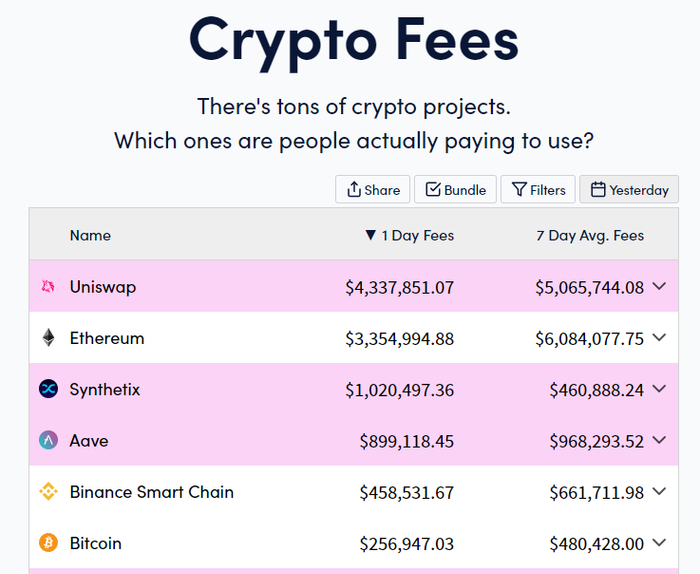The height and width of the screenshot is (574, 700).
Task: Select the Binance Smart Chain row name
Action: (152, 492)
